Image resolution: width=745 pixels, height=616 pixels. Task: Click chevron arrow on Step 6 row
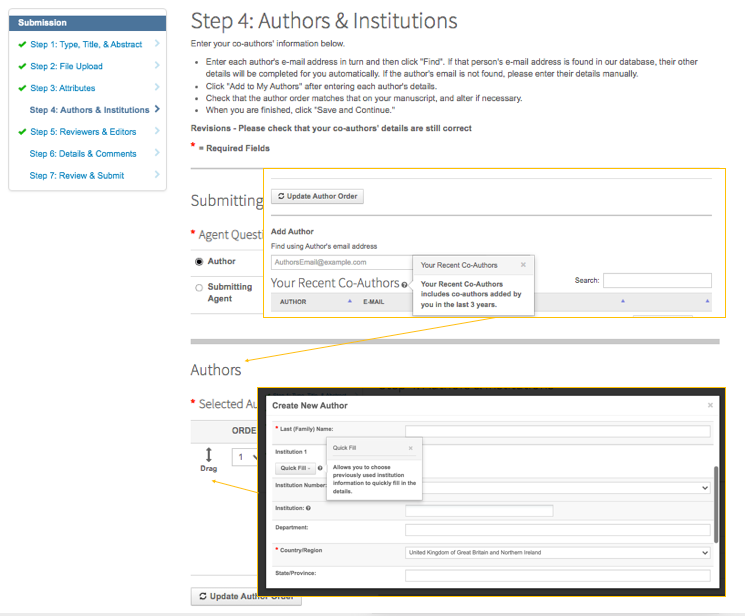pos(157,153)
